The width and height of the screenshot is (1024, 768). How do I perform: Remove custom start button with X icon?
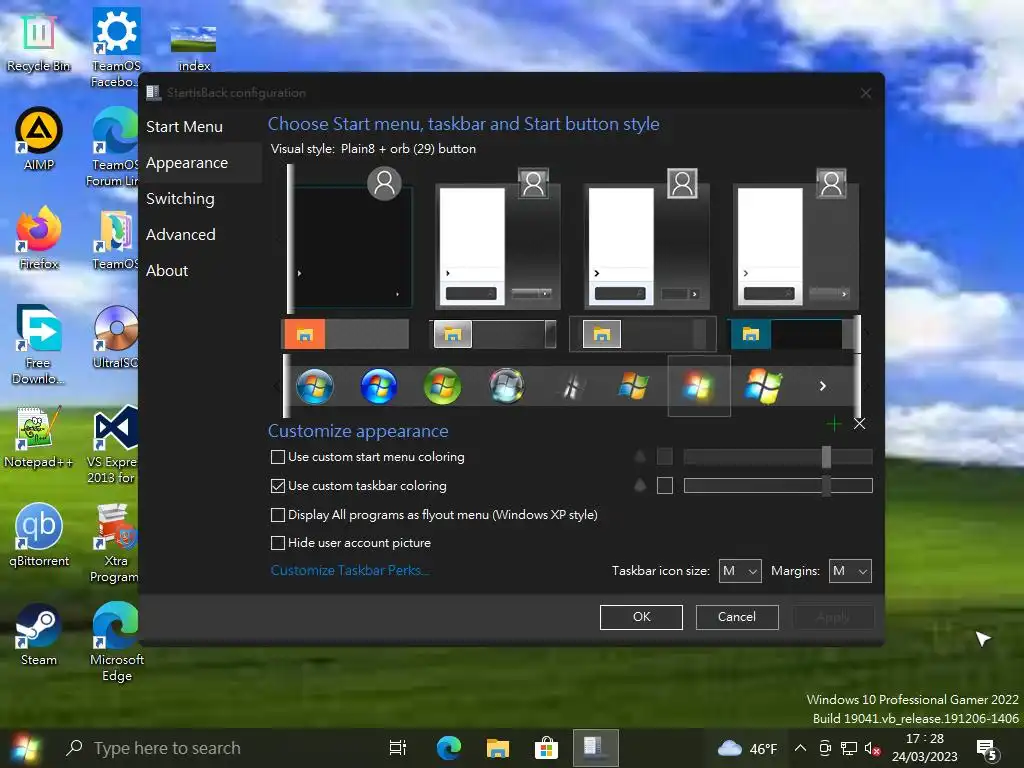(x=859, y=424)
